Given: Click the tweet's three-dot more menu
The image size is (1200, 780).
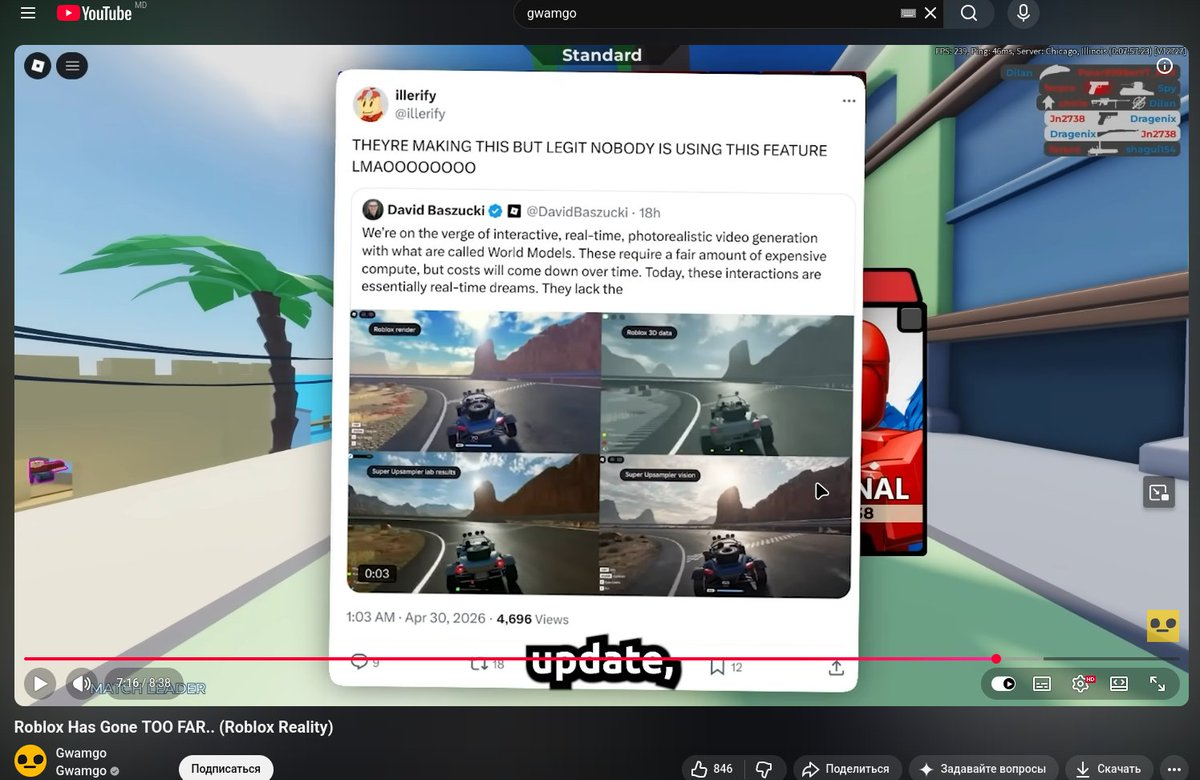Looking at the screenshot, I should click(849, 101).
